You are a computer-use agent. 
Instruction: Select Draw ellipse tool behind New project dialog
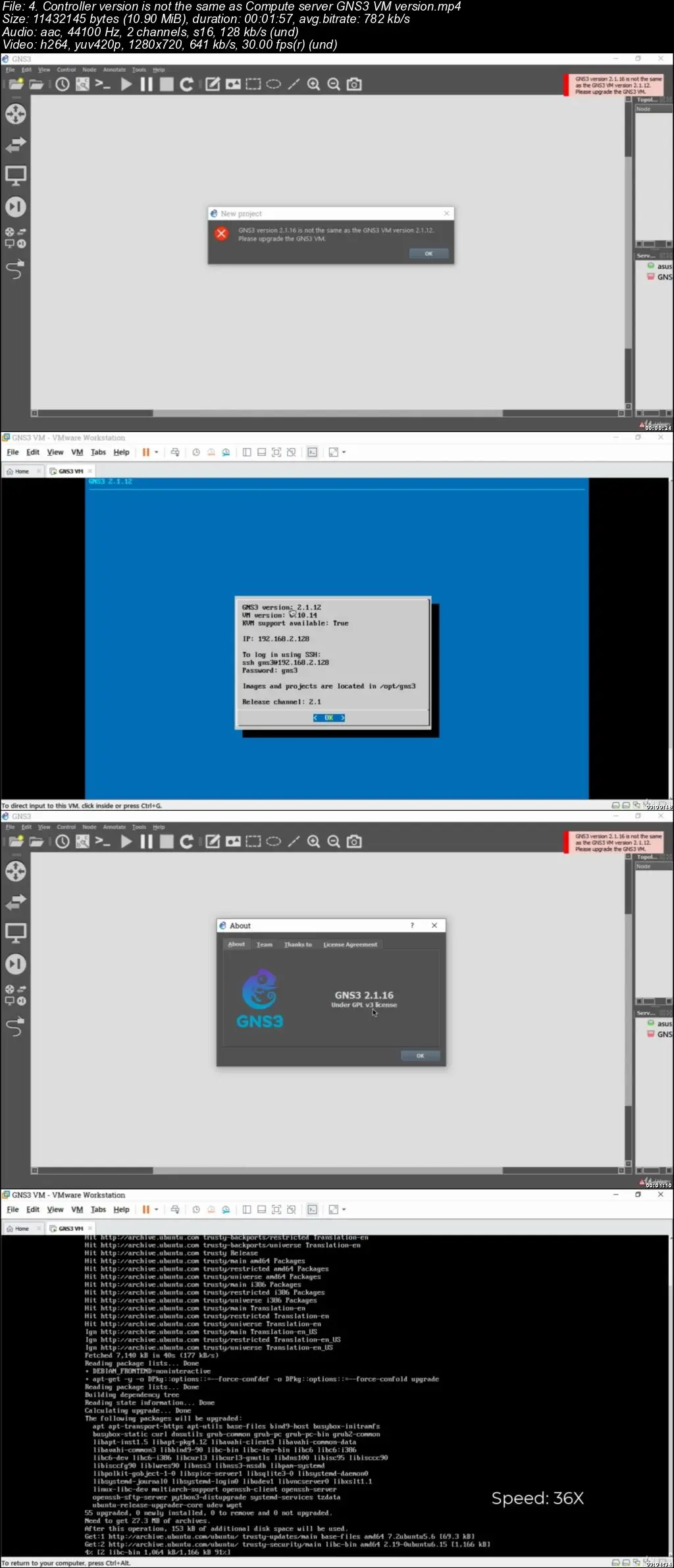coord(273,84)
